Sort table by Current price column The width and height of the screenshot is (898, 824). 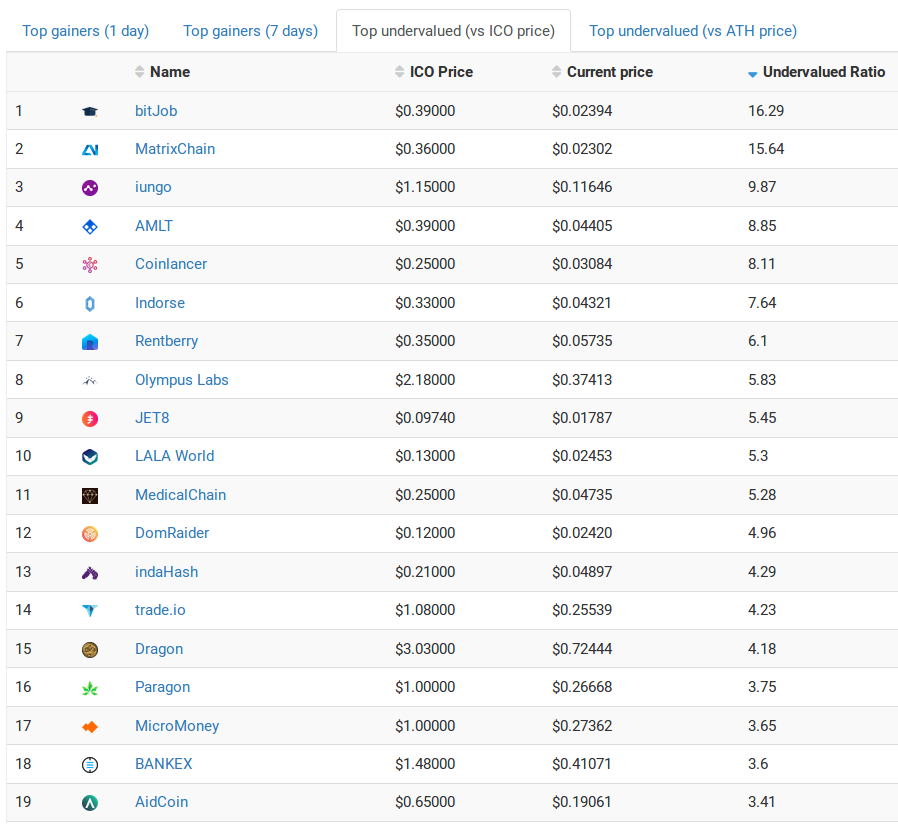pos(602,72)
